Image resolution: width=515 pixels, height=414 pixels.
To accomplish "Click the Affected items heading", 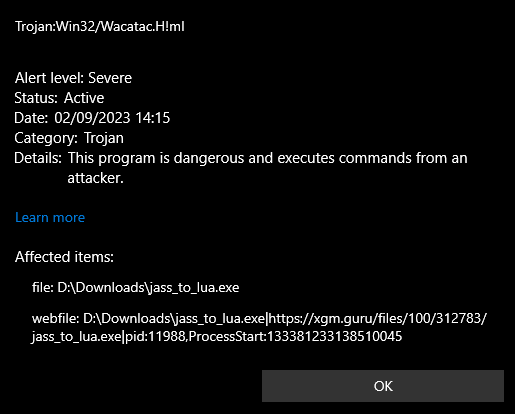I will [x=64, y=257].
